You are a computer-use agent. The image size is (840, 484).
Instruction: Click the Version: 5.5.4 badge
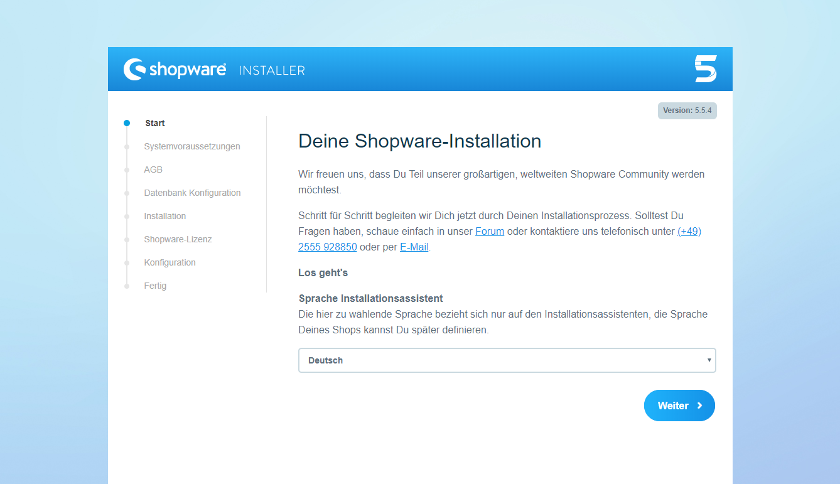tap(687, 110)
